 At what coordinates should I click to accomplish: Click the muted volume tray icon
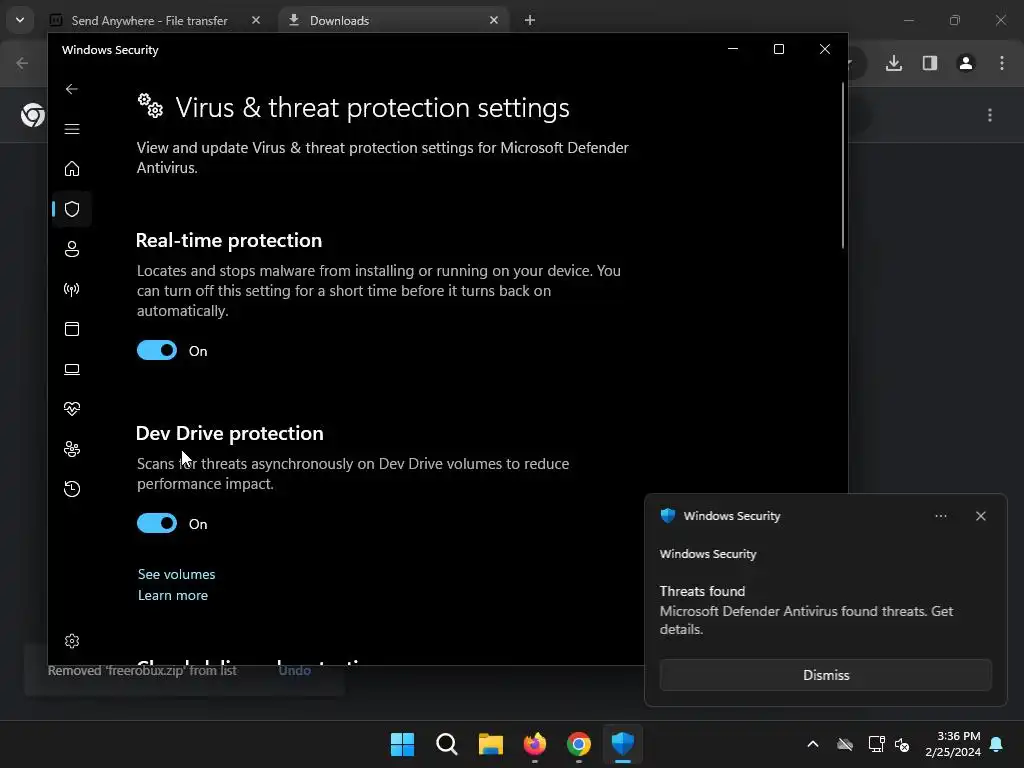[x=902, y=744]
